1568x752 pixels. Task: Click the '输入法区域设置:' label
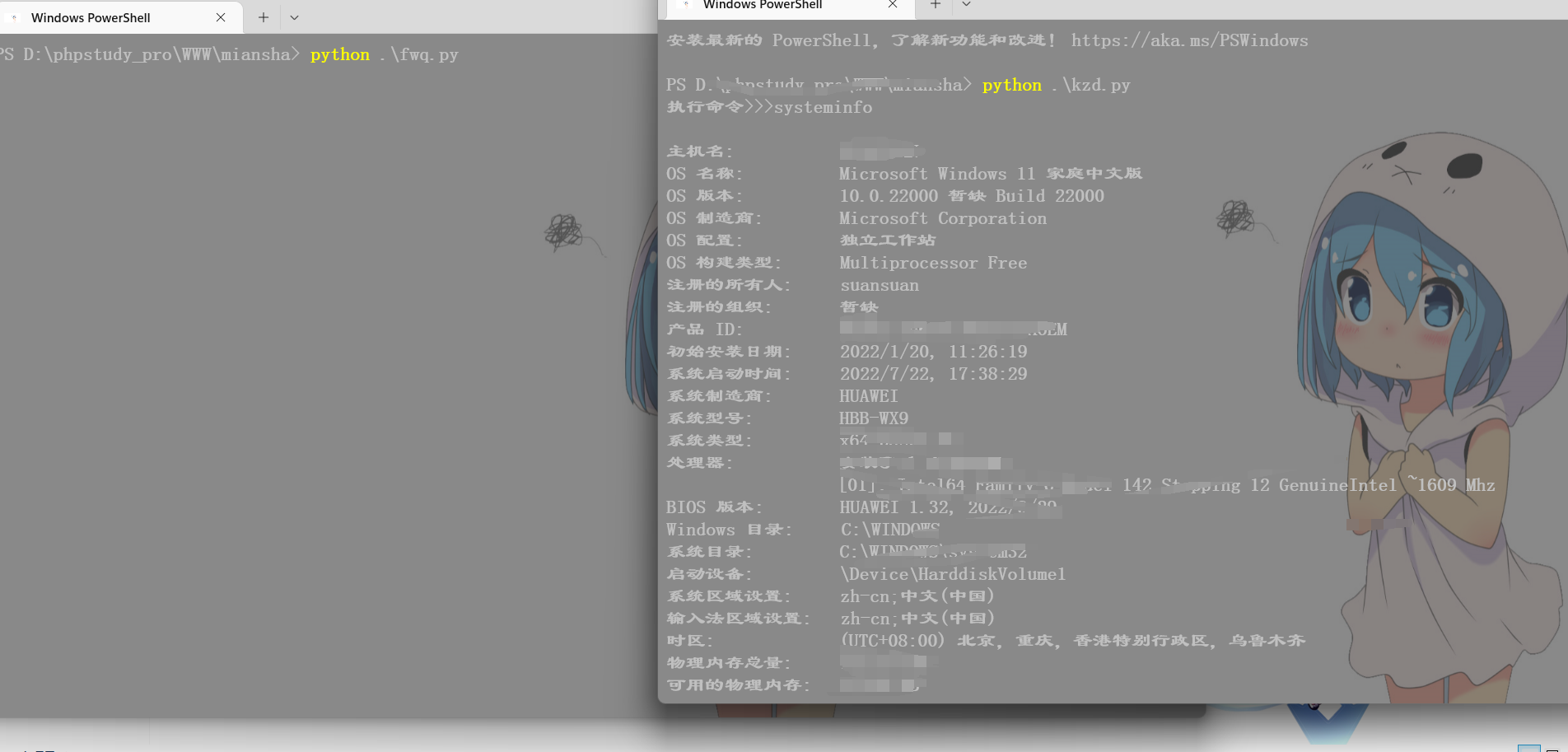tap(739, 619)
